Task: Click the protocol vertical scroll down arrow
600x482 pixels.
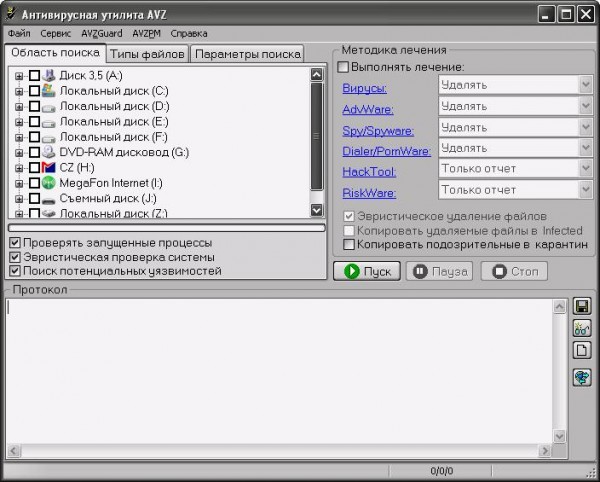Action: (x=559, y=436)
